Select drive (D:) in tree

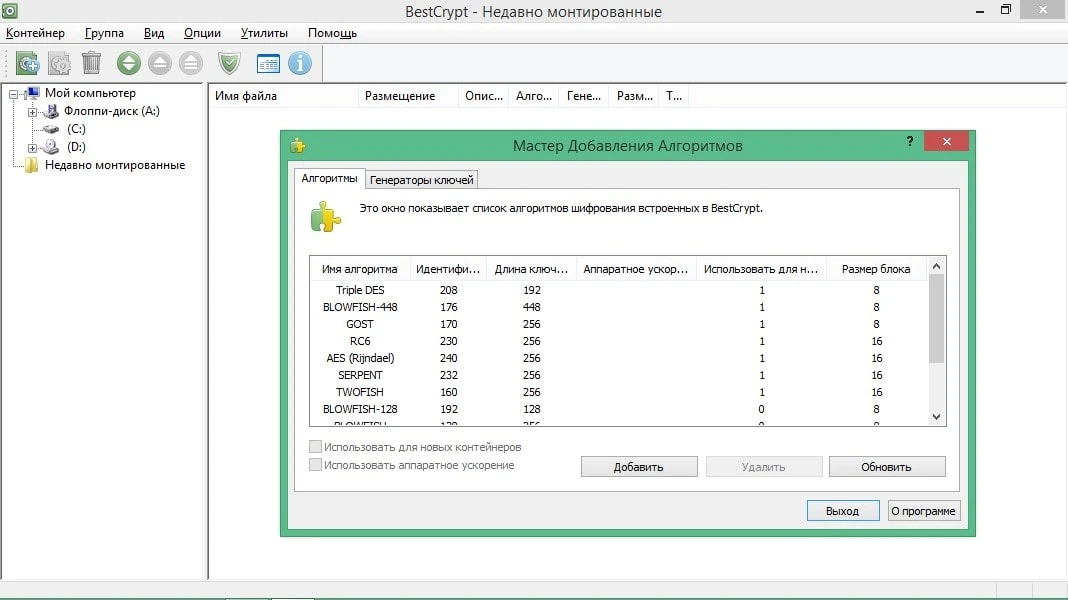tap(76, 146)
